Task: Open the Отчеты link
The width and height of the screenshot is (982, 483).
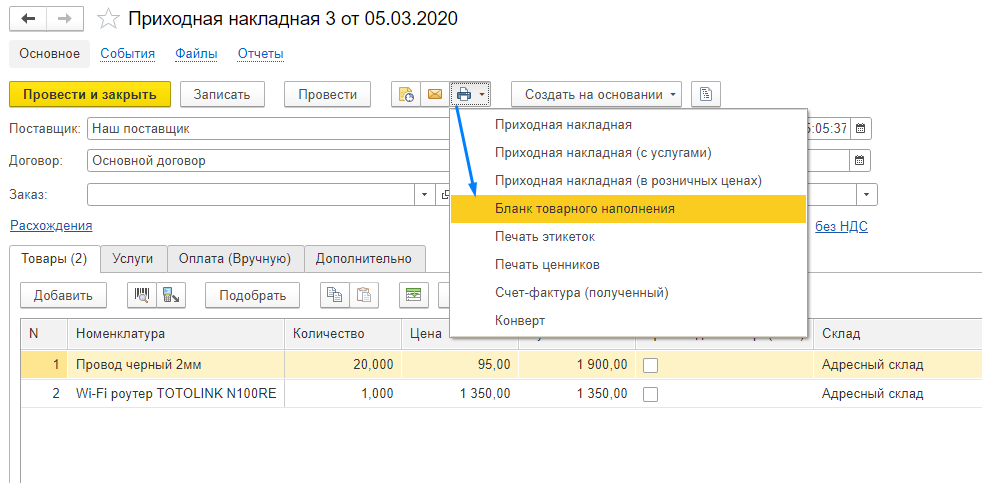Action: 261,54
